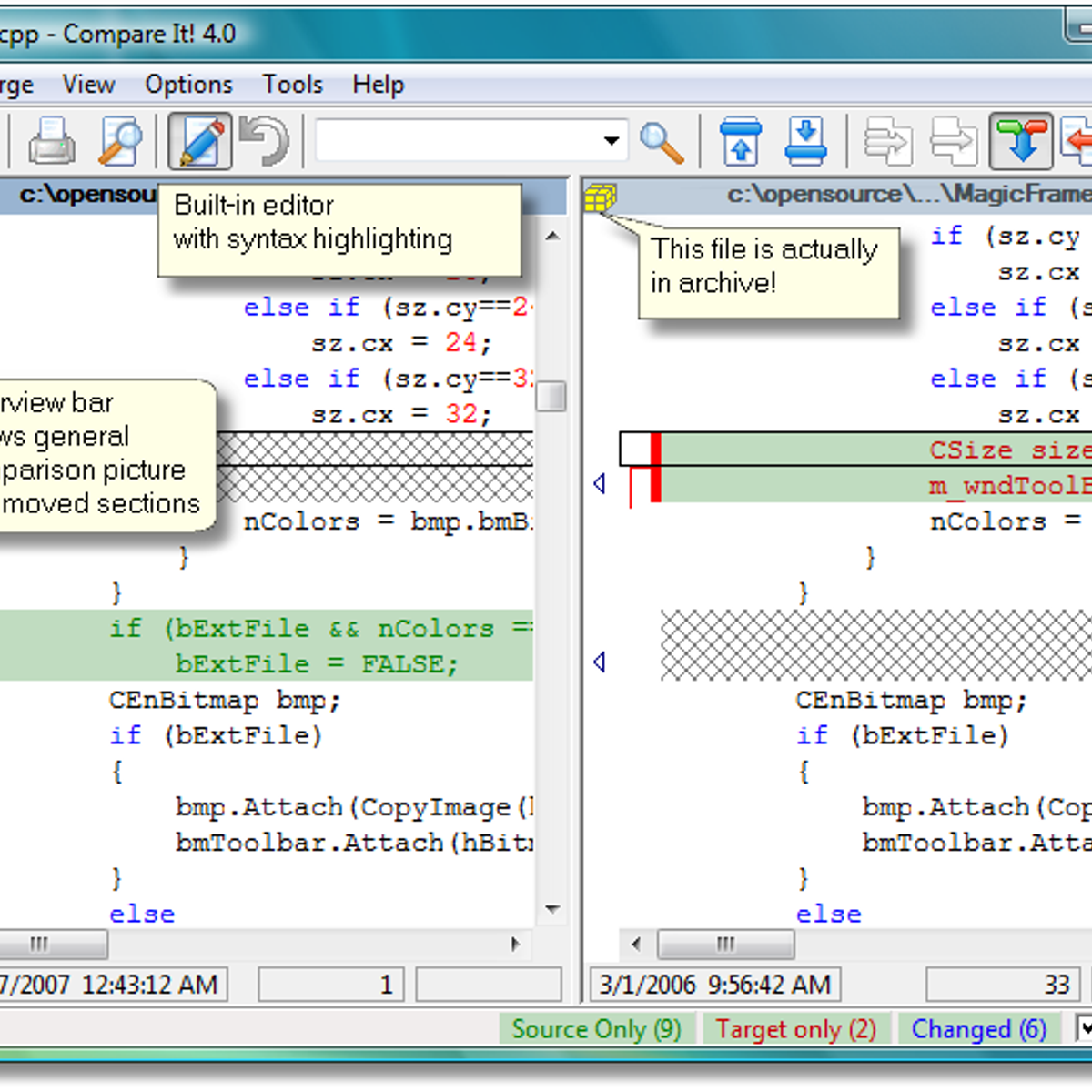Click 'sz.cx = 24;' in left pane

pyautogui.click(x=401, y=343)
